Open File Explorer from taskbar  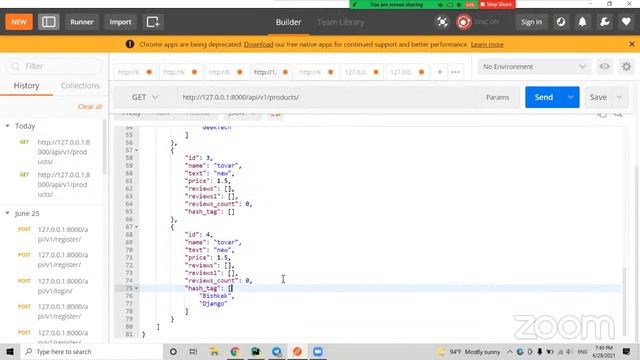(214, 351)
